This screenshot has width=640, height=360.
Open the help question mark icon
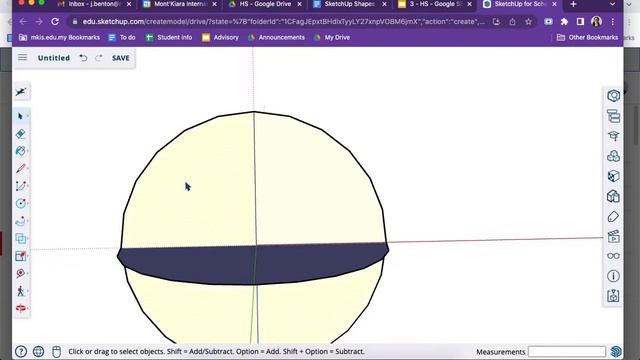click(x=21, y=351)
